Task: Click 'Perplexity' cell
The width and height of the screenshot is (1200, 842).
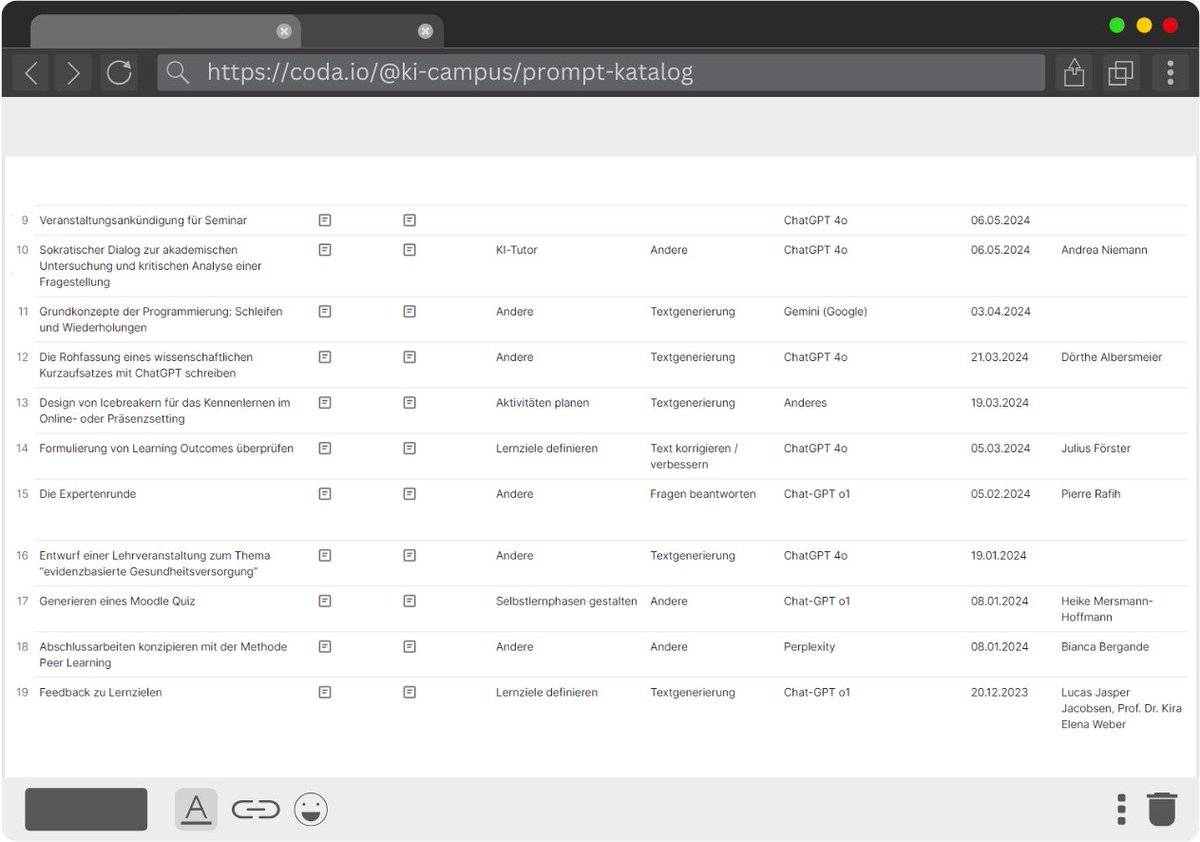Action: pos(809,647)
